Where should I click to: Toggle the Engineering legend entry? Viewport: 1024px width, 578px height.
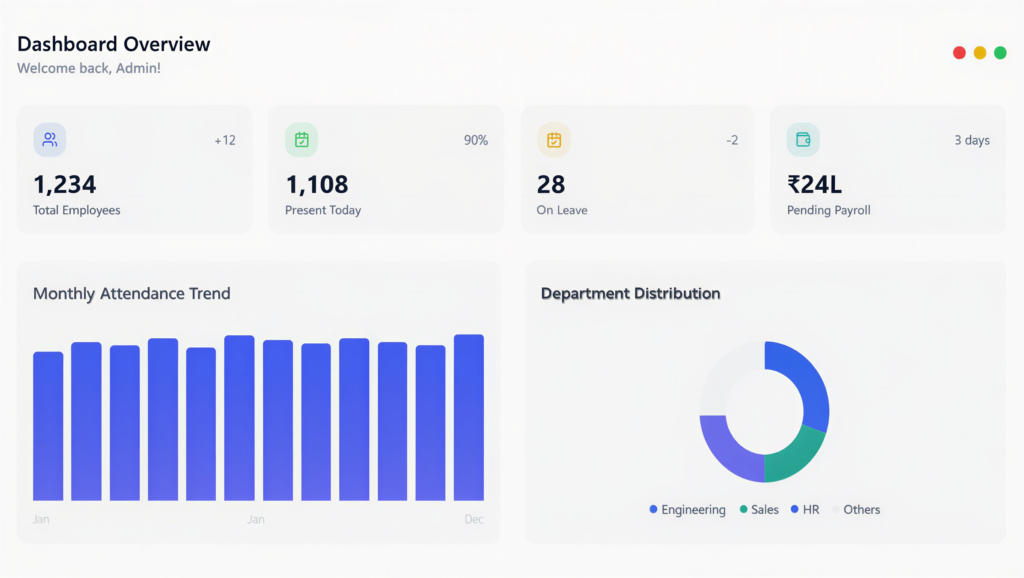pos(687,510)
